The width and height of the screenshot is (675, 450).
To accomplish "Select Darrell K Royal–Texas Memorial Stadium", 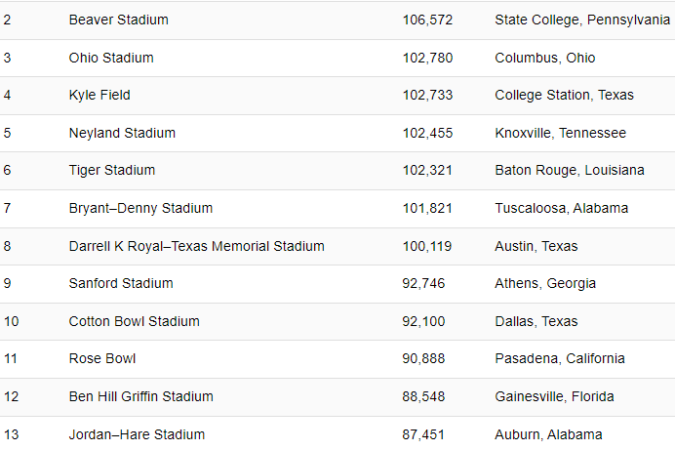I will [x=197, y=246].
